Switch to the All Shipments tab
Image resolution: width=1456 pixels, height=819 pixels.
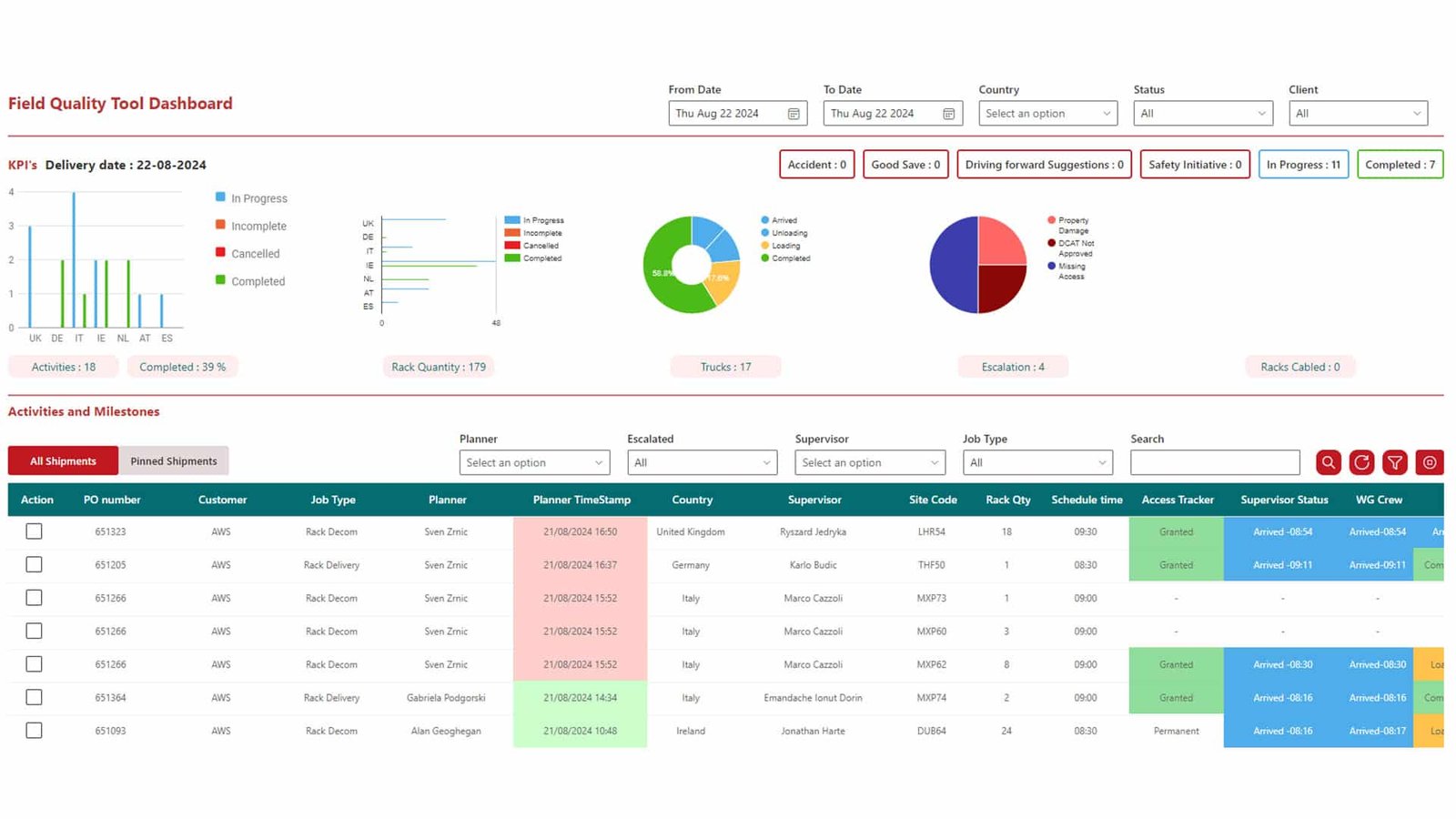tap(63, 460)
